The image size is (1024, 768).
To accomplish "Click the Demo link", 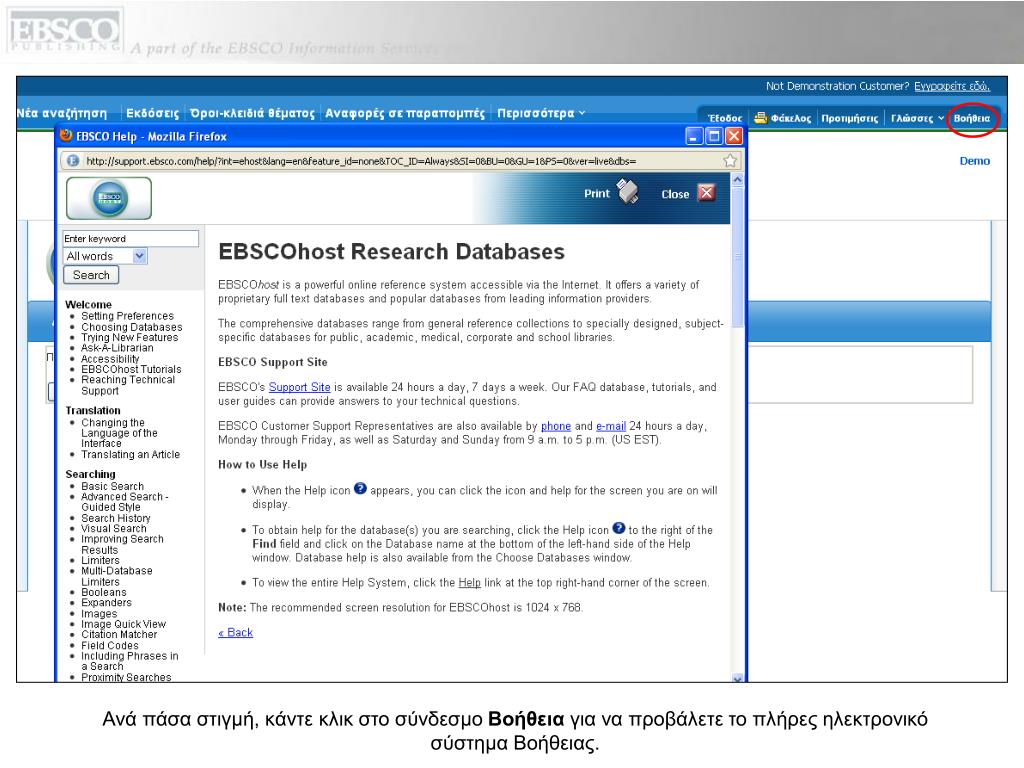I will [x=974, y=161].
